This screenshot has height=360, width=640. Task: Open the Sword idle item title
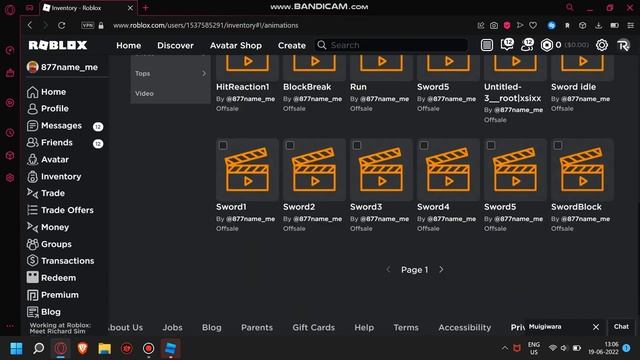point(573,87)
